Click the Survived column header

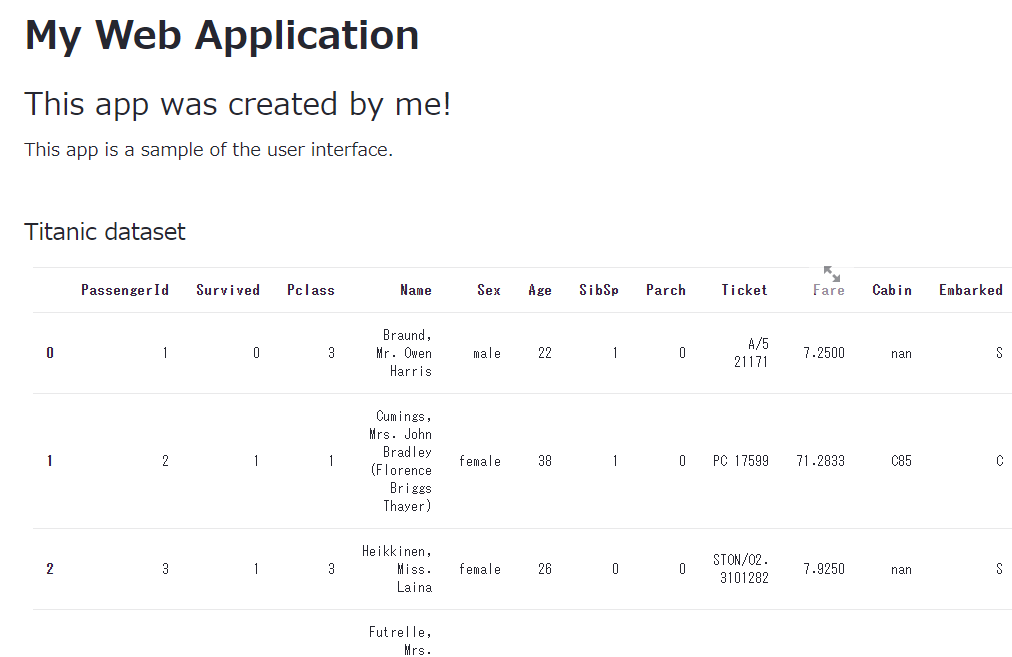point(228,290)
